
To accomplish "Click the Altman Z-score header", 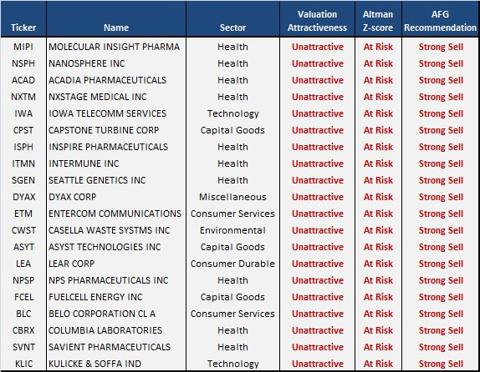I will tap(378, 21).
